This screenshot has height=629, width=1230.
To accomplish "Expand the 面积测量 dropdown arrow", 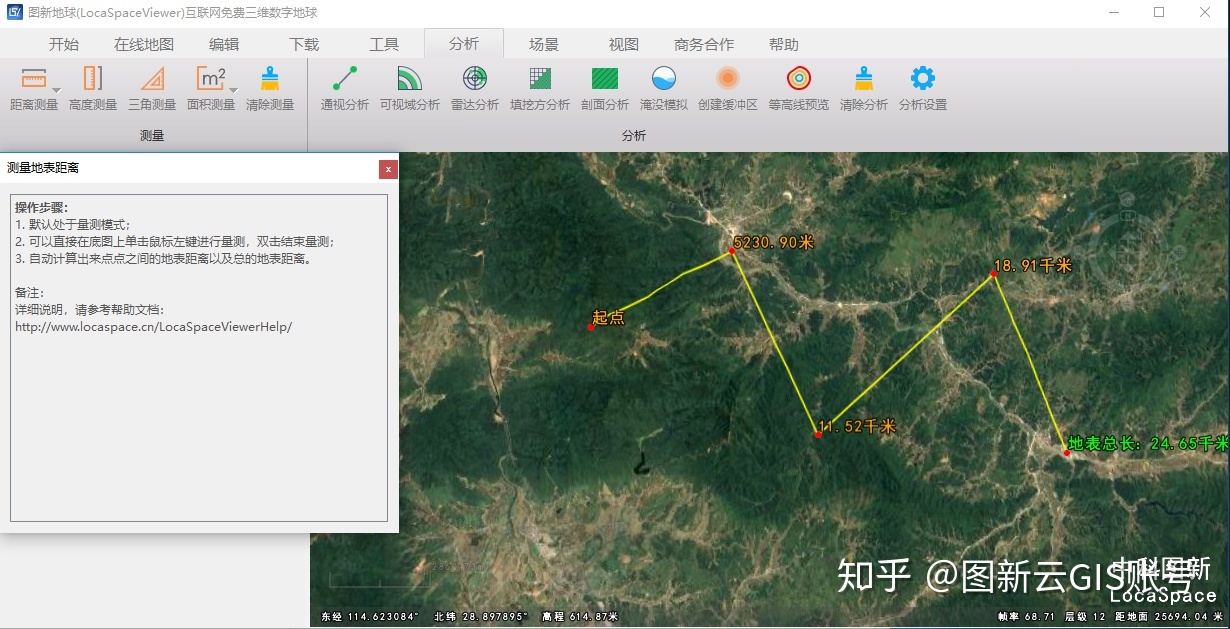I will pyautogui.click(x=233, y=90).
